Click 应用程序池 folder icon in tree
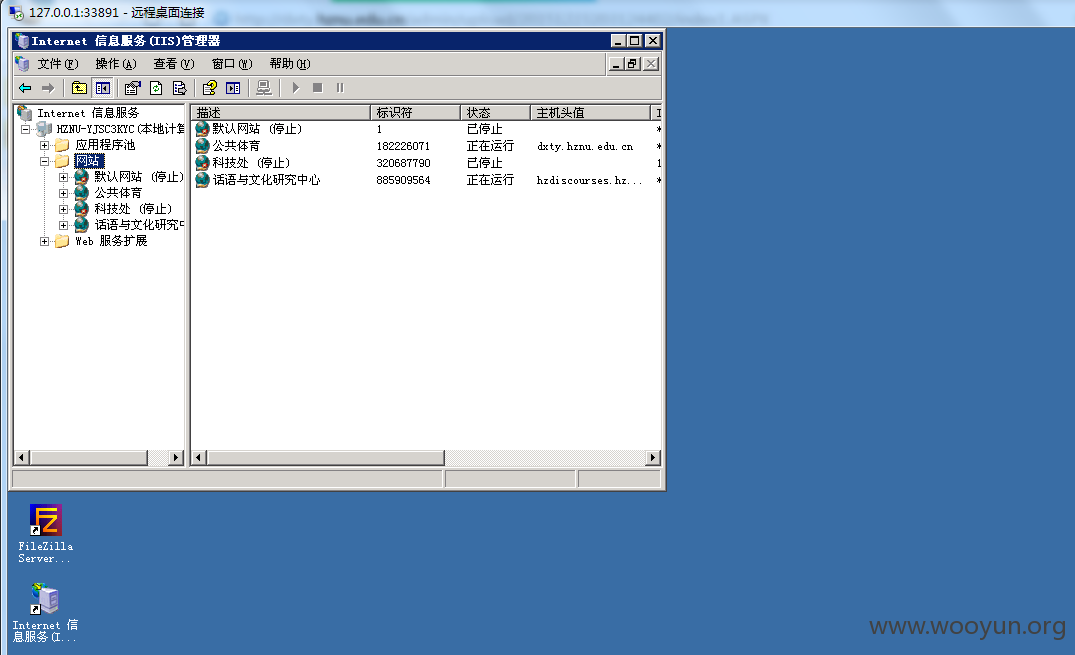 (x=62, y=145)
